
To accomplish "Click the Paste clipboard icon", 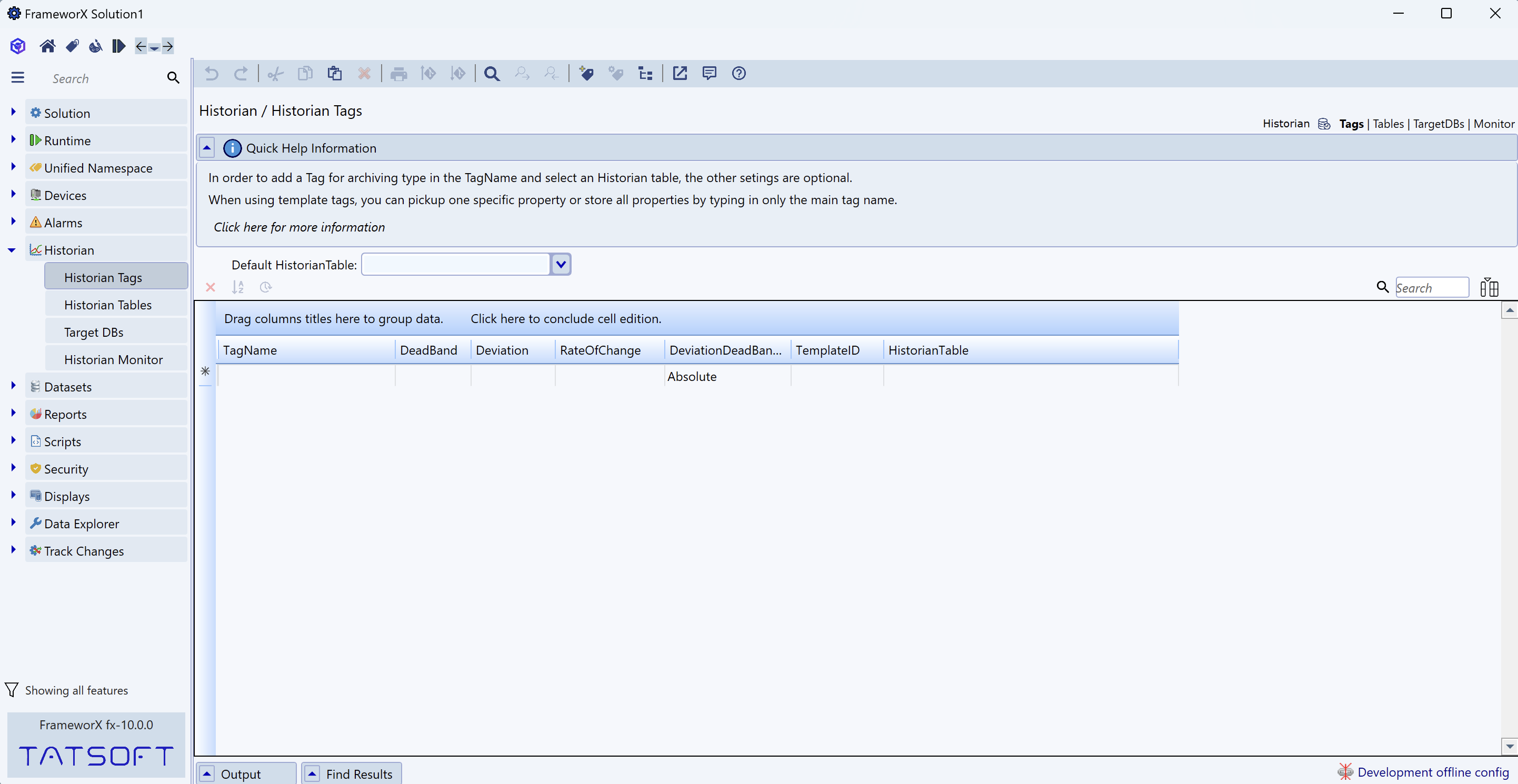I will point(335,74).
